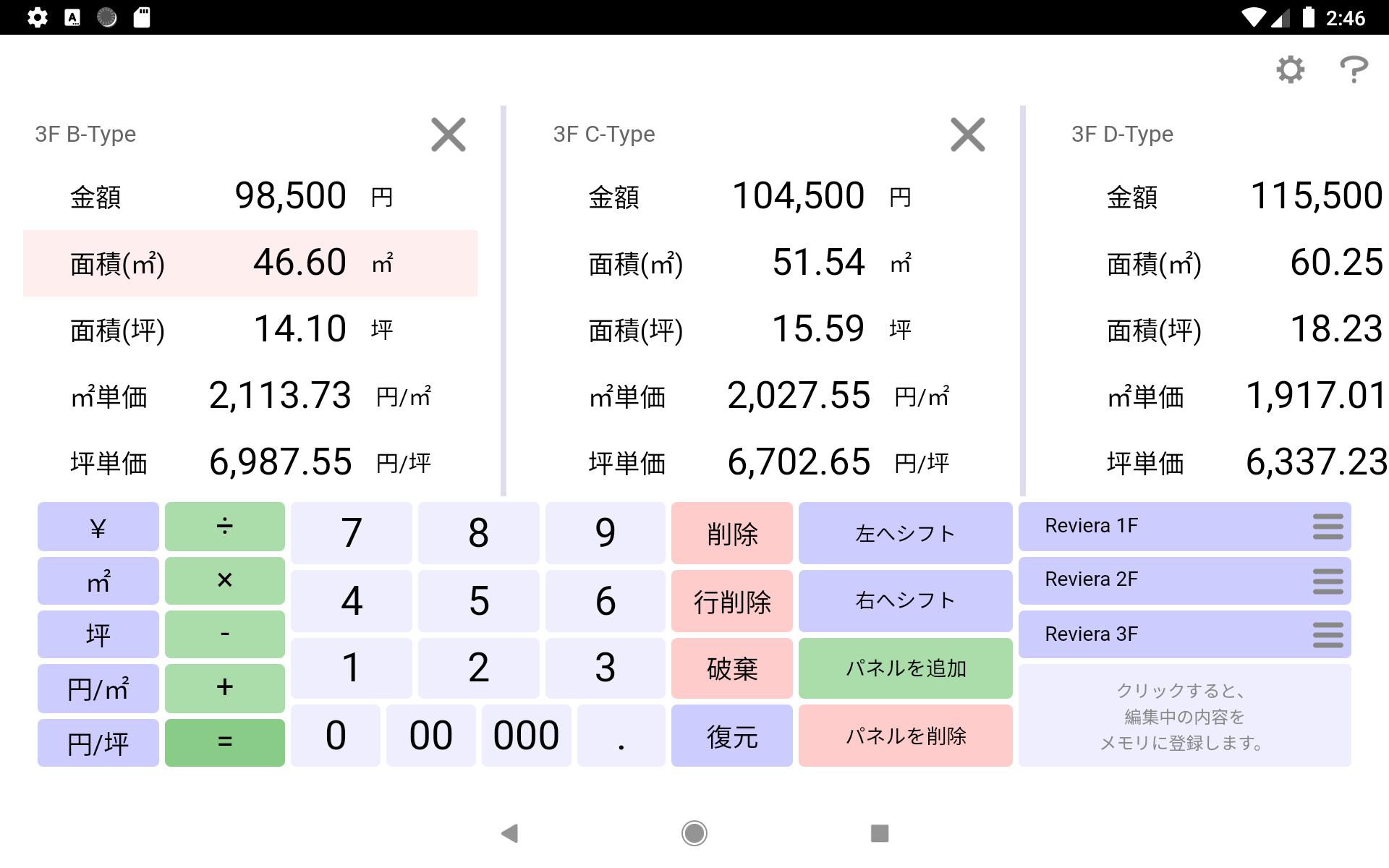Edit the 3F B-Type panel title
Image resolution: width=1389 pixels, height=868 pixels.
(x=85, y=135)
